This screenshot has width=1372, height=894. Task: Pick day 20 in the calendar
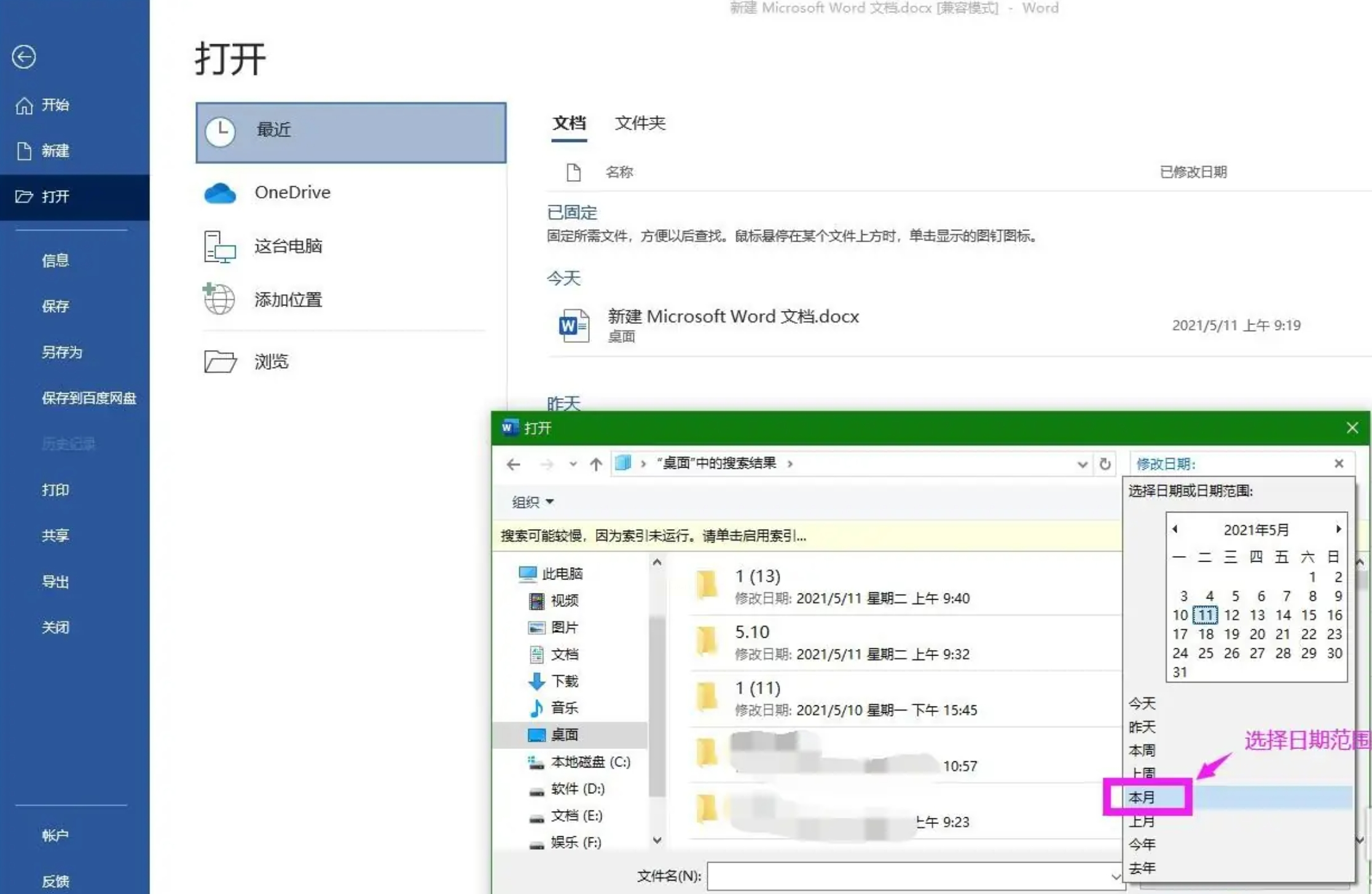[1257, 634]
